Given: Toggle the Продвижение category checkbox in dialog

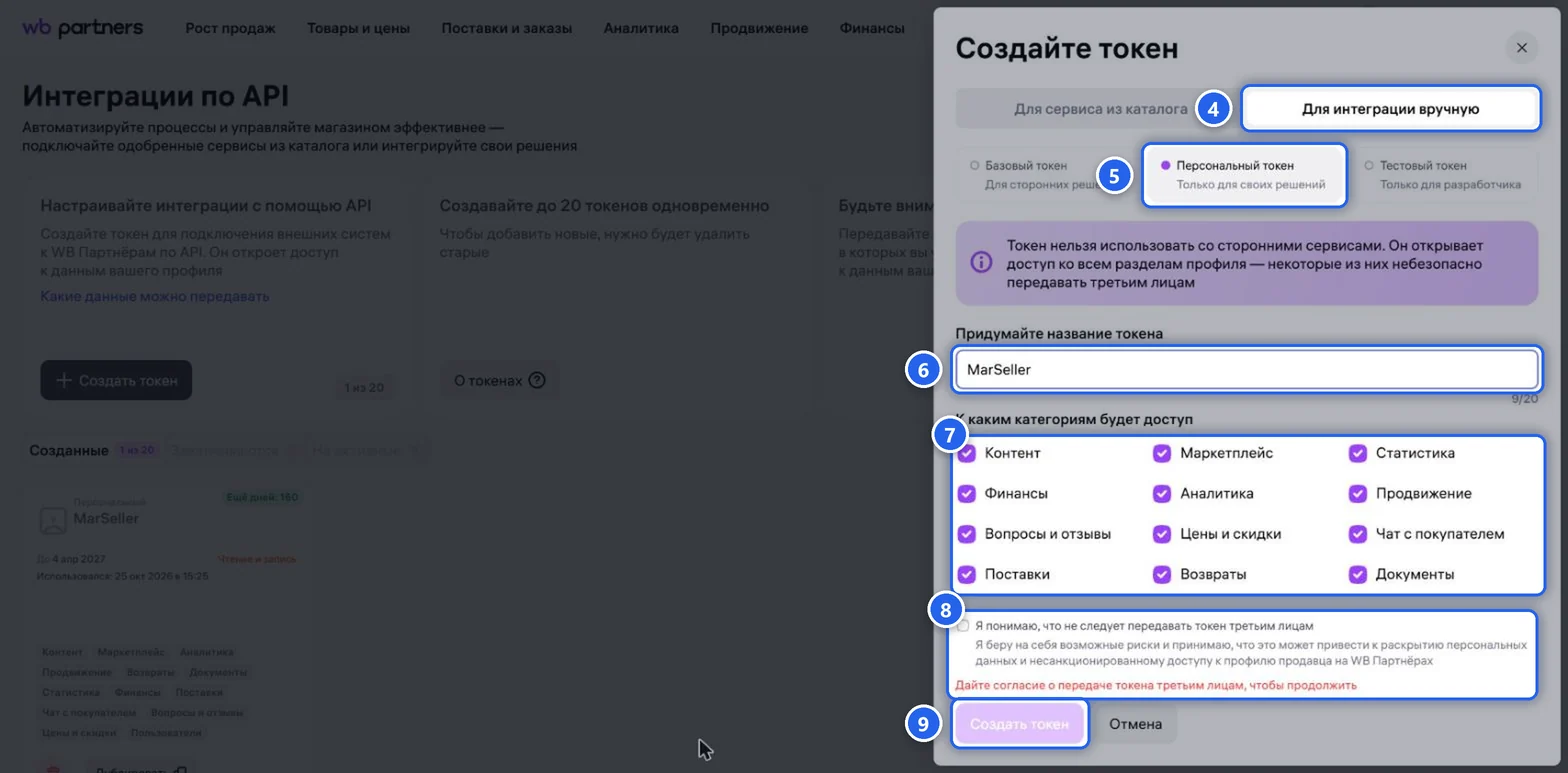Looking at the screenshot, I should pos(1357,493).
